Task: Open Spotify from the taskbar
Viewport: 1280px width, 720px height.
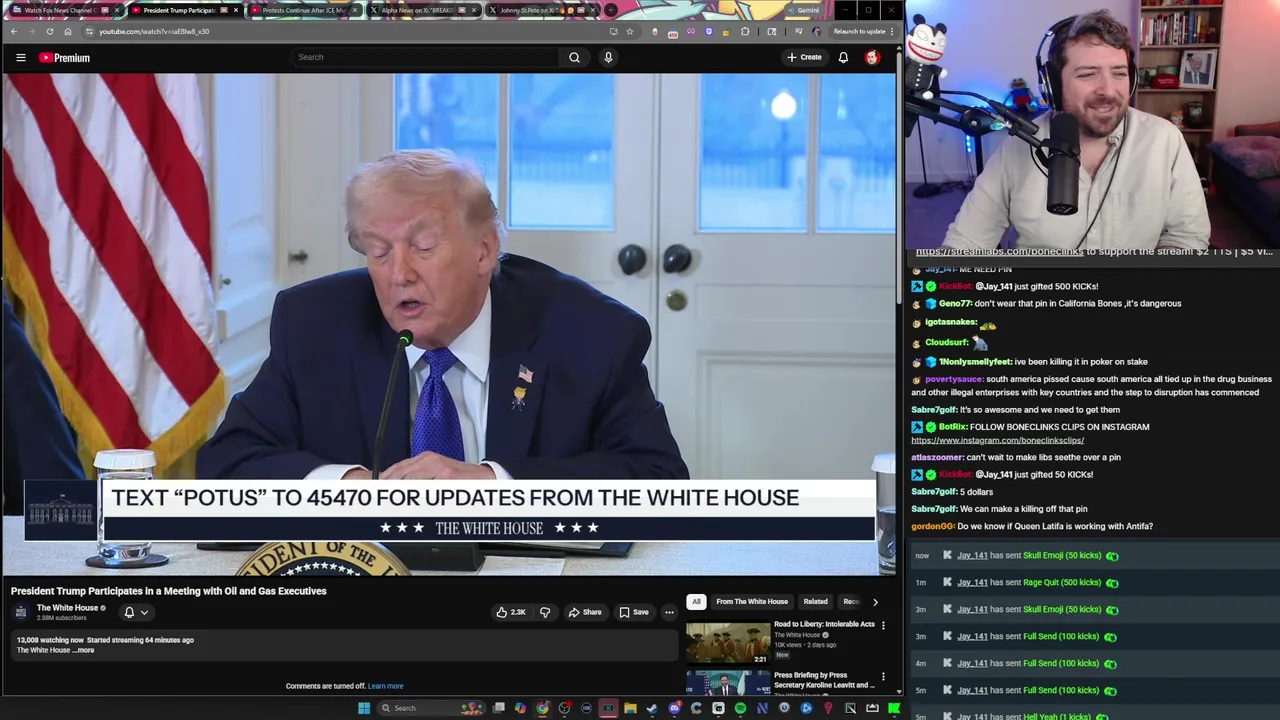Action: click(x=740, y=708)
